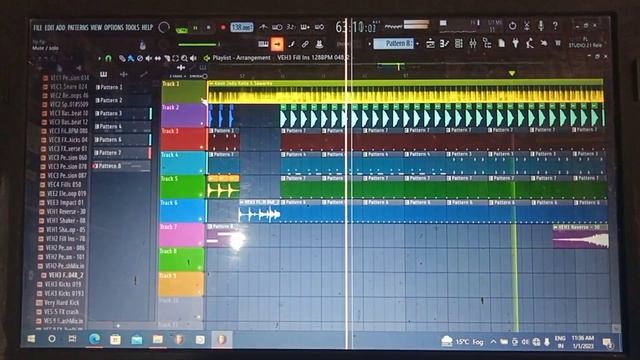Open the HELP menu
640x360 pixels.
point(147,28)
